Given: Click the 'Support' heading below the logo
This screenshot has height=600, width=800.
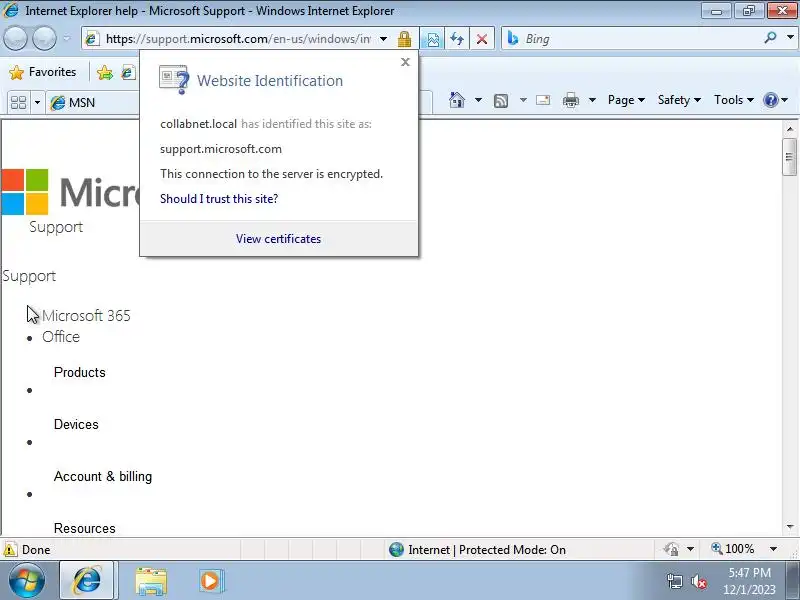Looking at the screenshot, I should (x=56, y=227).
